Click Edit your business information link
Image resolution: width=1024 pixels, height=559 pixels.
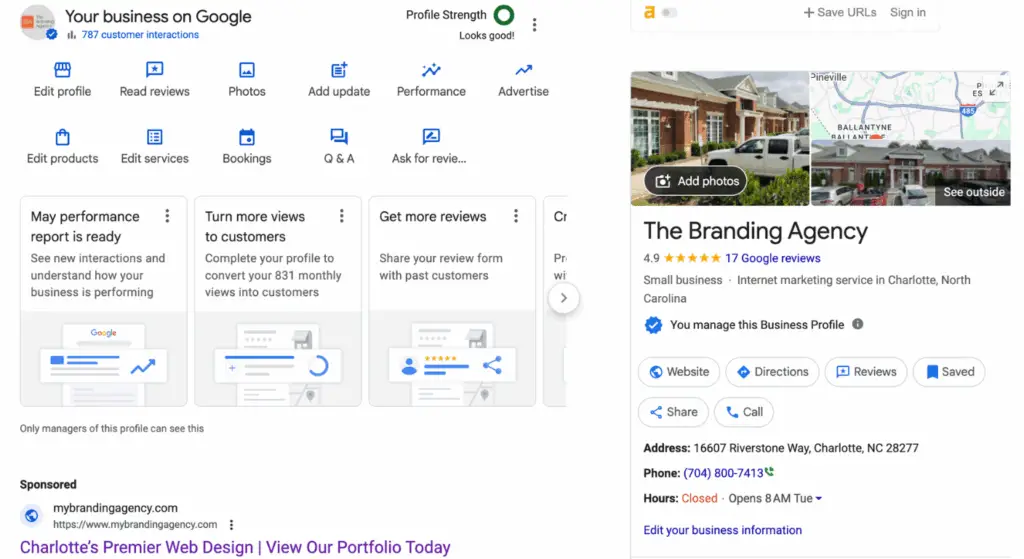(x=722, y=530)
